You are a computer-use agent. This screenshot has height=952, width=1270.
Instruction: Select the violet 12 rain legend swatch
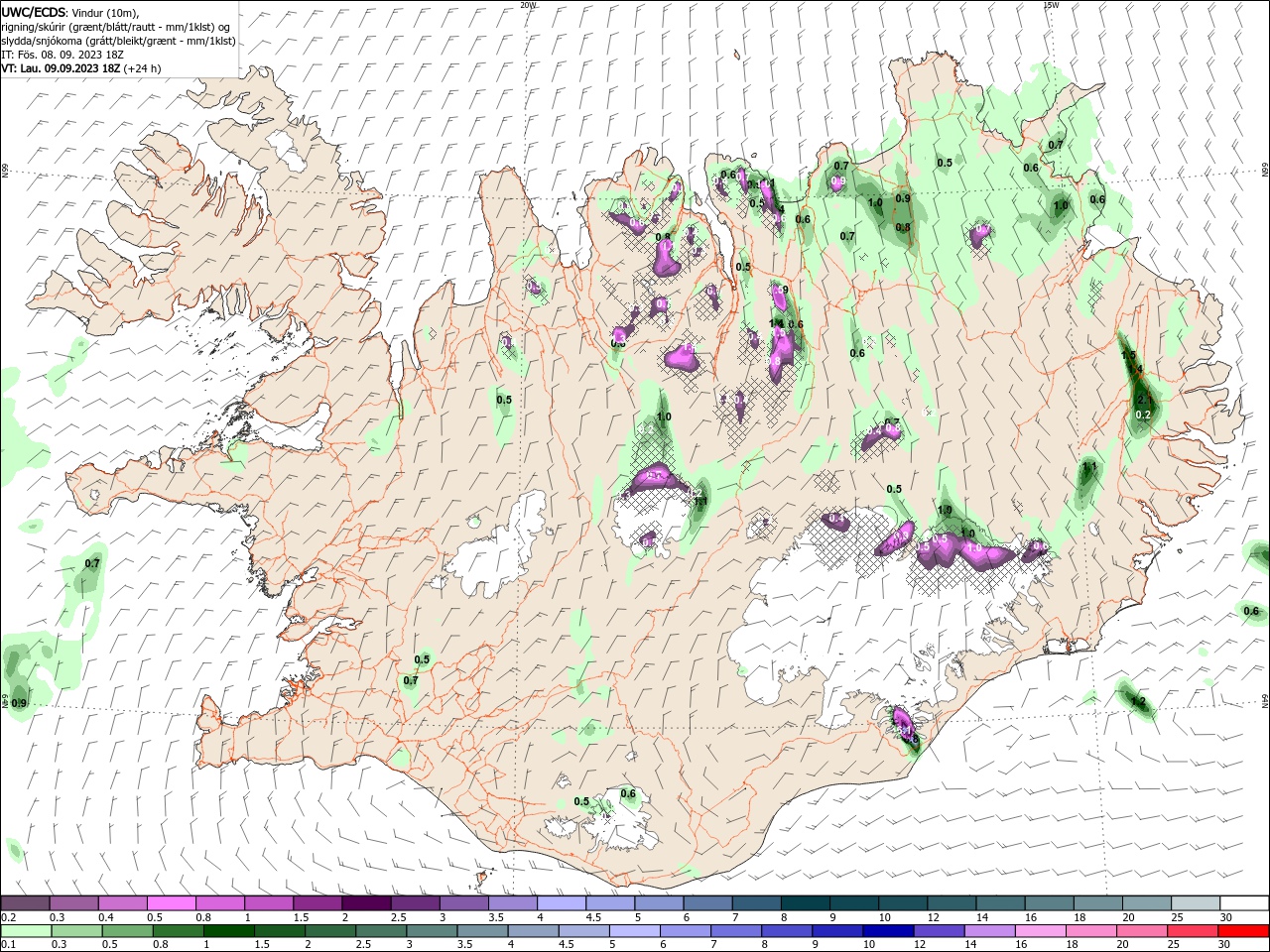pos(939,931)
